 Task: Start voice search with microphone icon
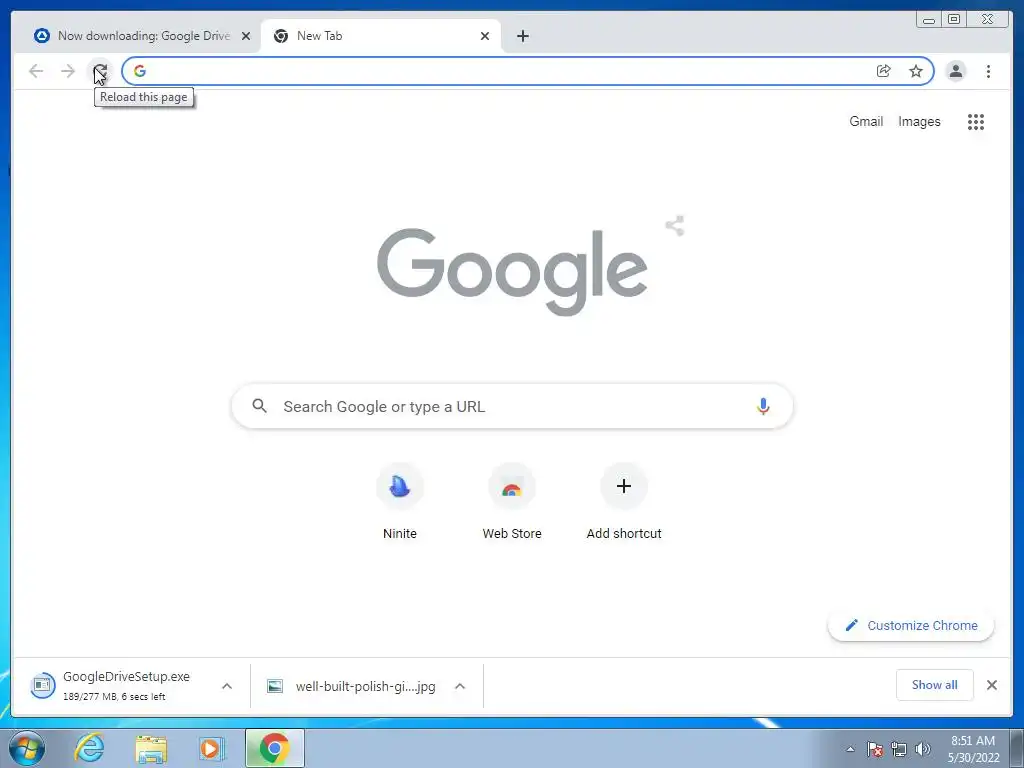[x=763, y=406]
